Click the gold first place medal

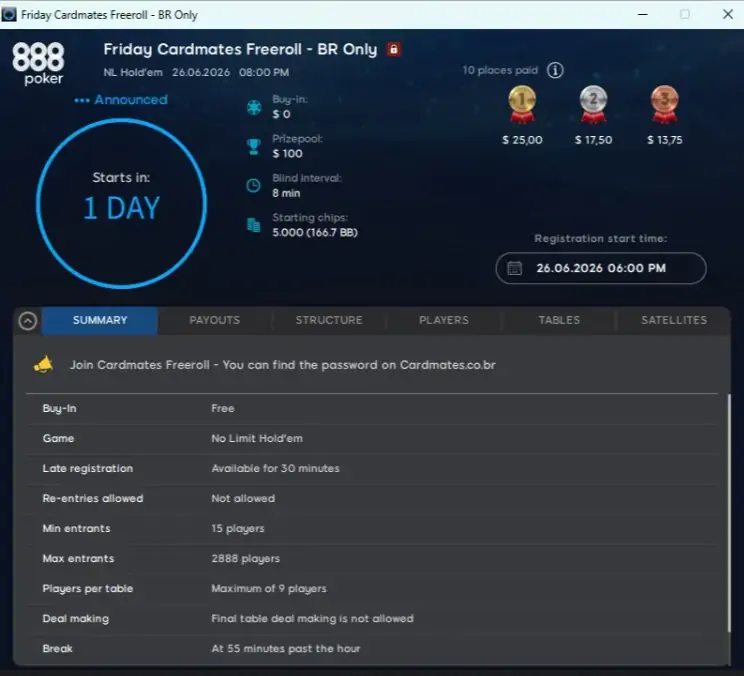[x=522, y=104]
